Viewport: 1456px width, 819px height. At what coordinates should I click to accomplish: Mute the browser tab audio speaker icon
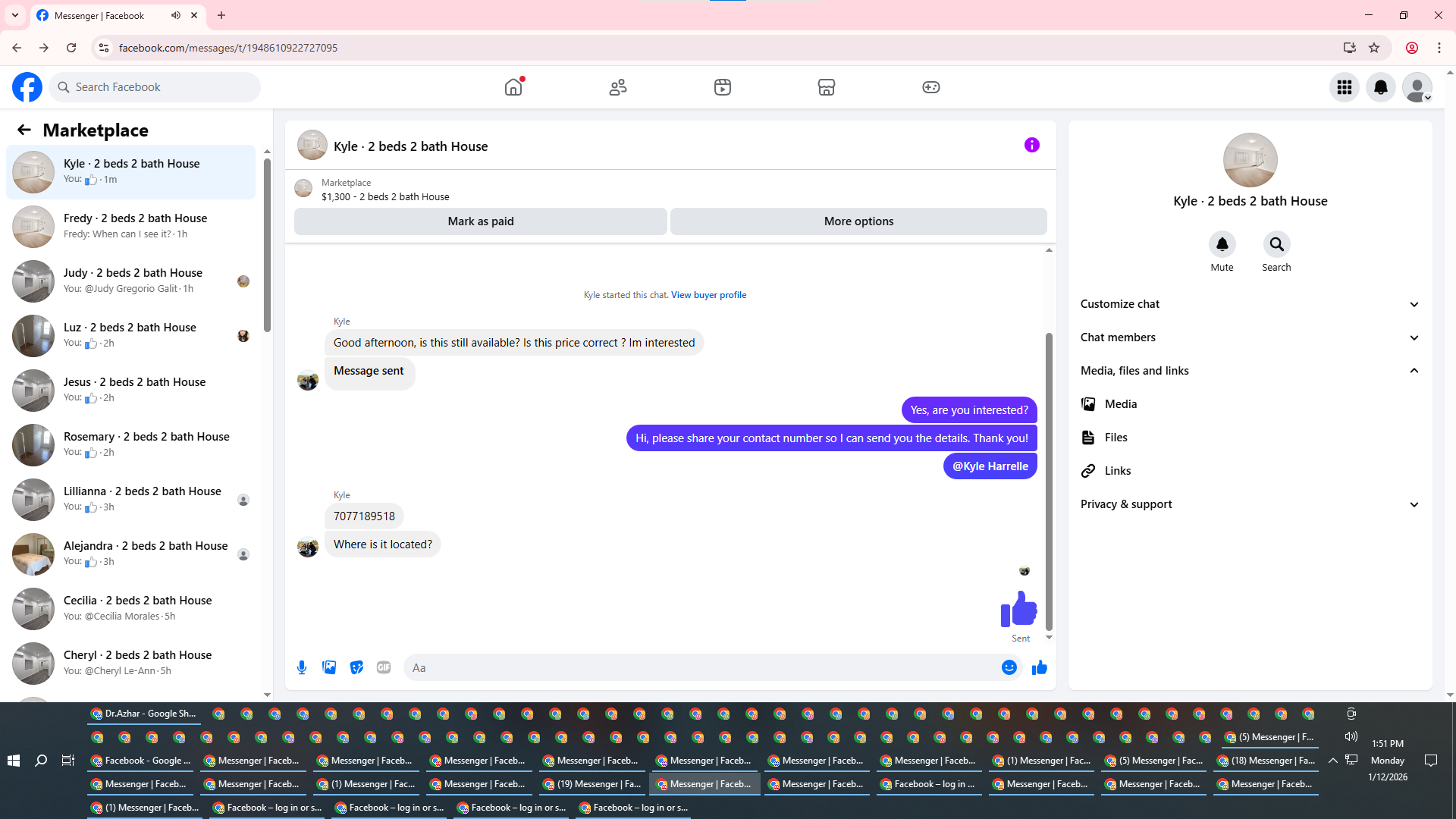point(176,15)
